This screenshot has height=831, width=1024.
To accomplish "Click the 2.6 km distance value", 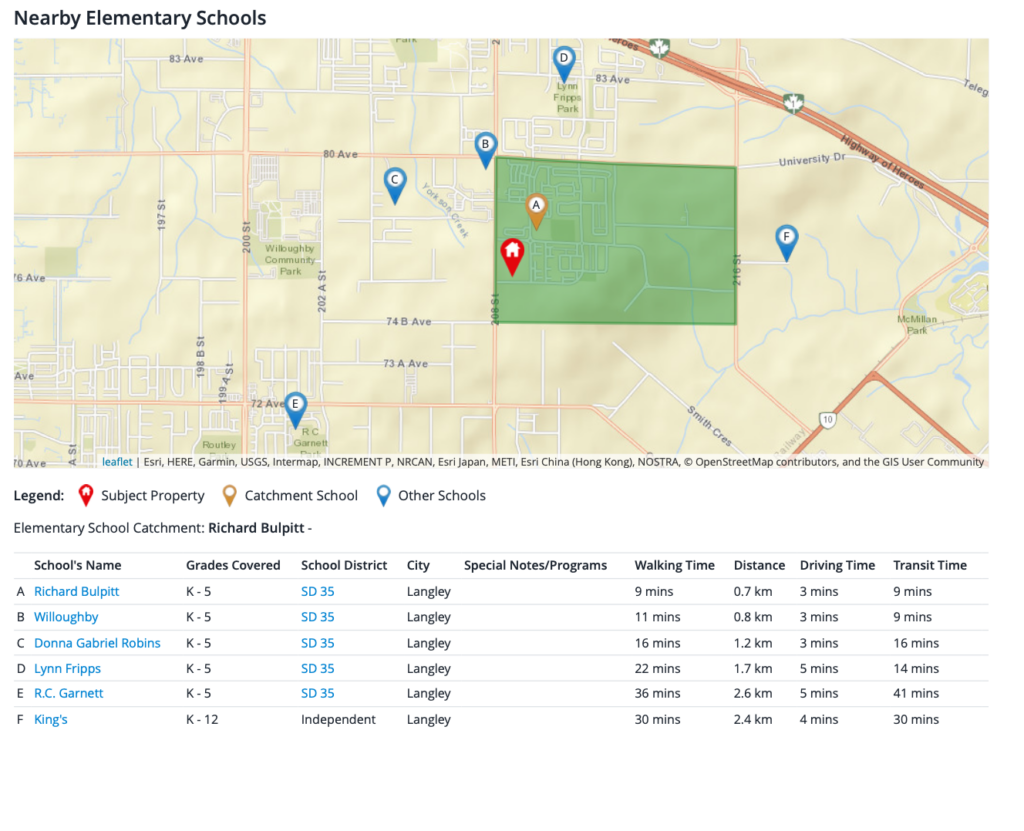I will click(x=753, y=693).
